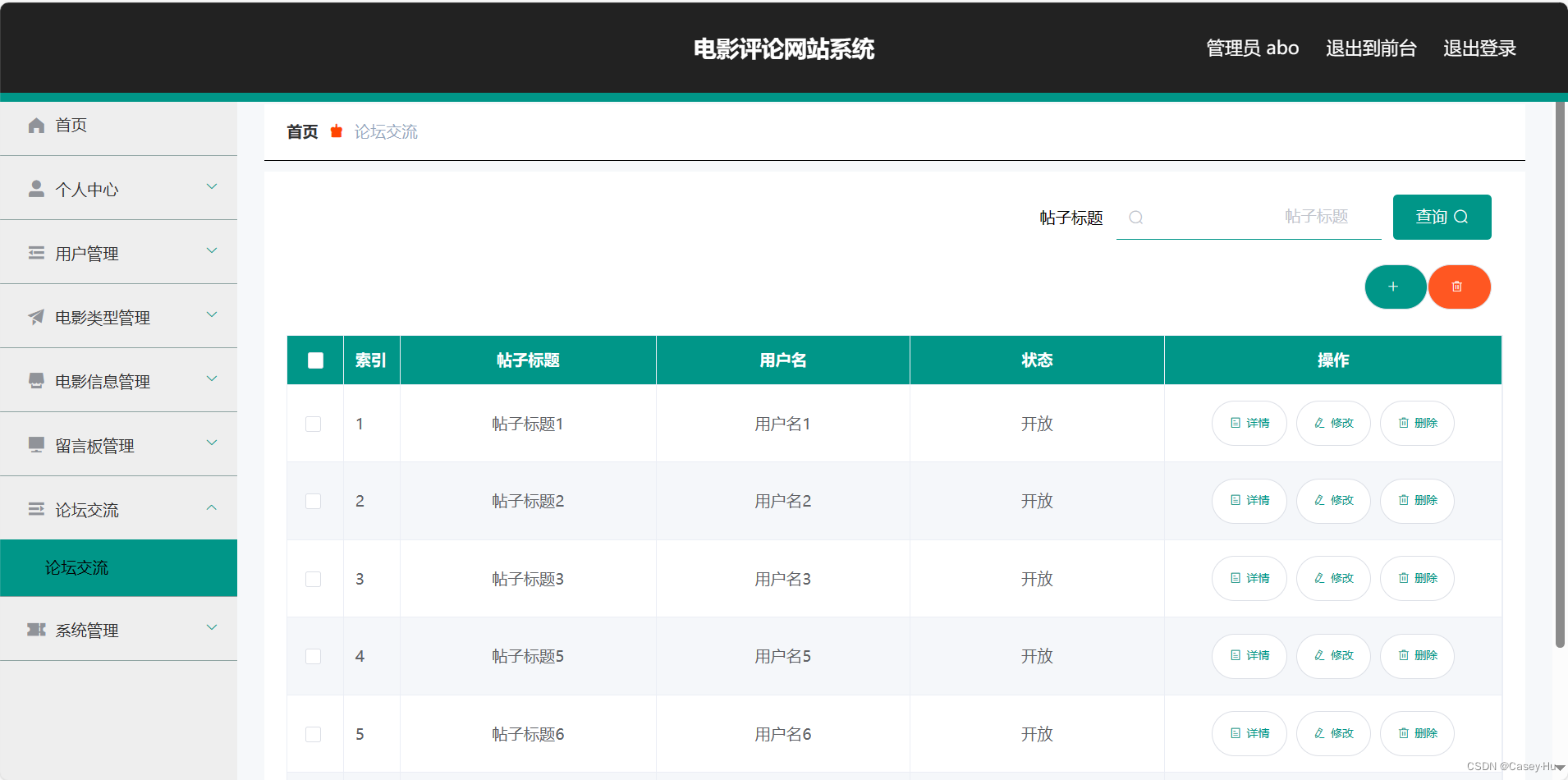The width and height of the screenshot is (1568, 780).
Task: Click the 帖子标题 search input field
Action: [1249, 217]
